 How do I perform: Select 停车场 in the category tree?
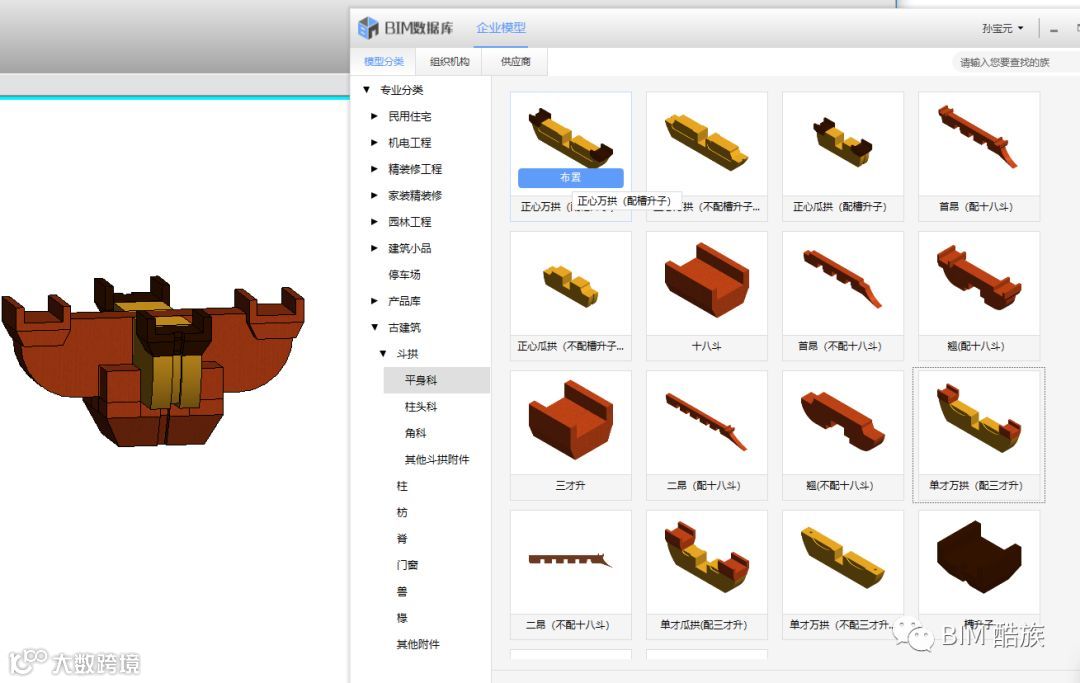pyautogui.click(x=404, y=275)
